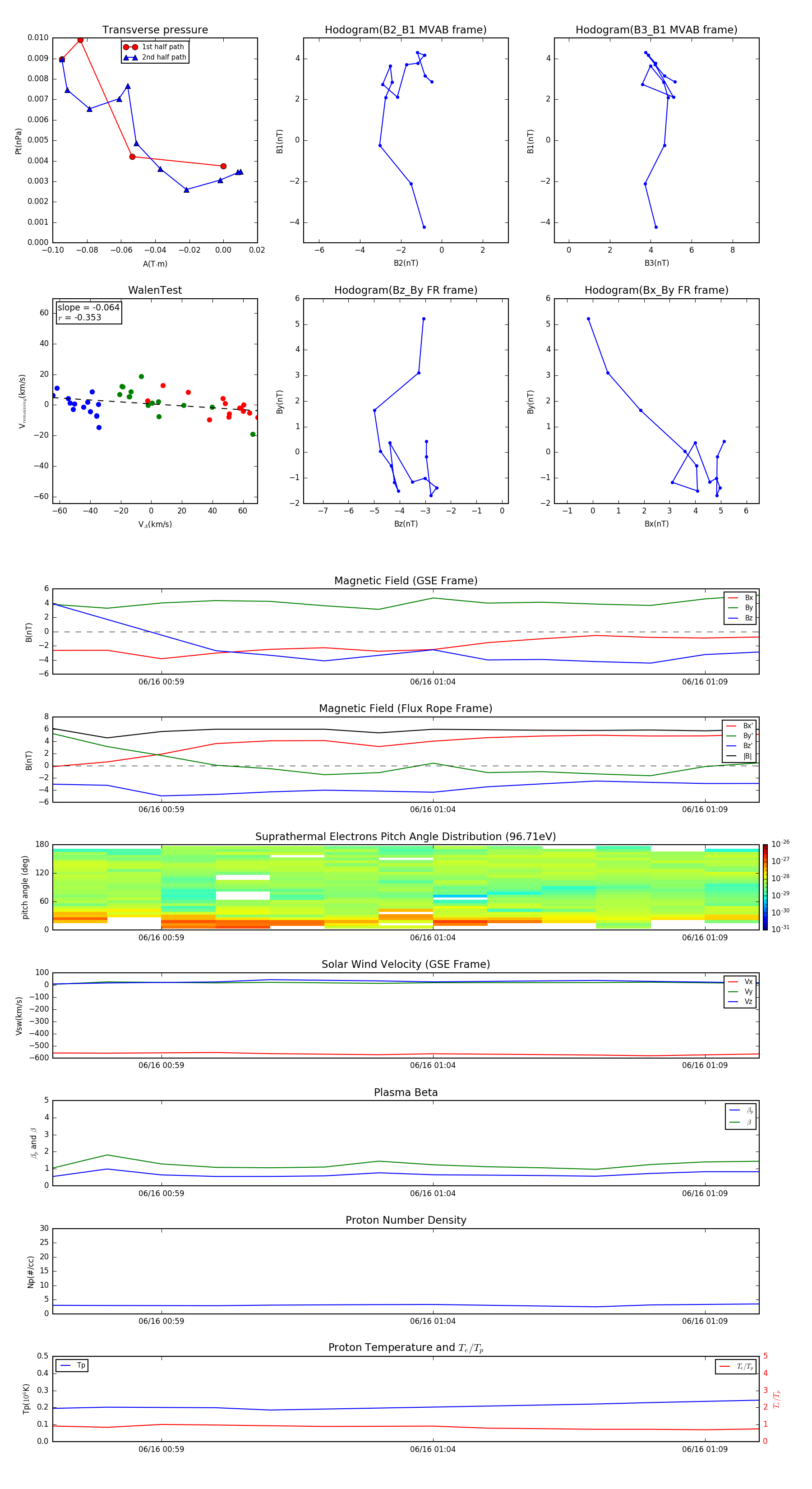
Task: Click '06/16 01:04' tick under GSE magnetic field
Action: pyautogui.click(x=433, y=682)
